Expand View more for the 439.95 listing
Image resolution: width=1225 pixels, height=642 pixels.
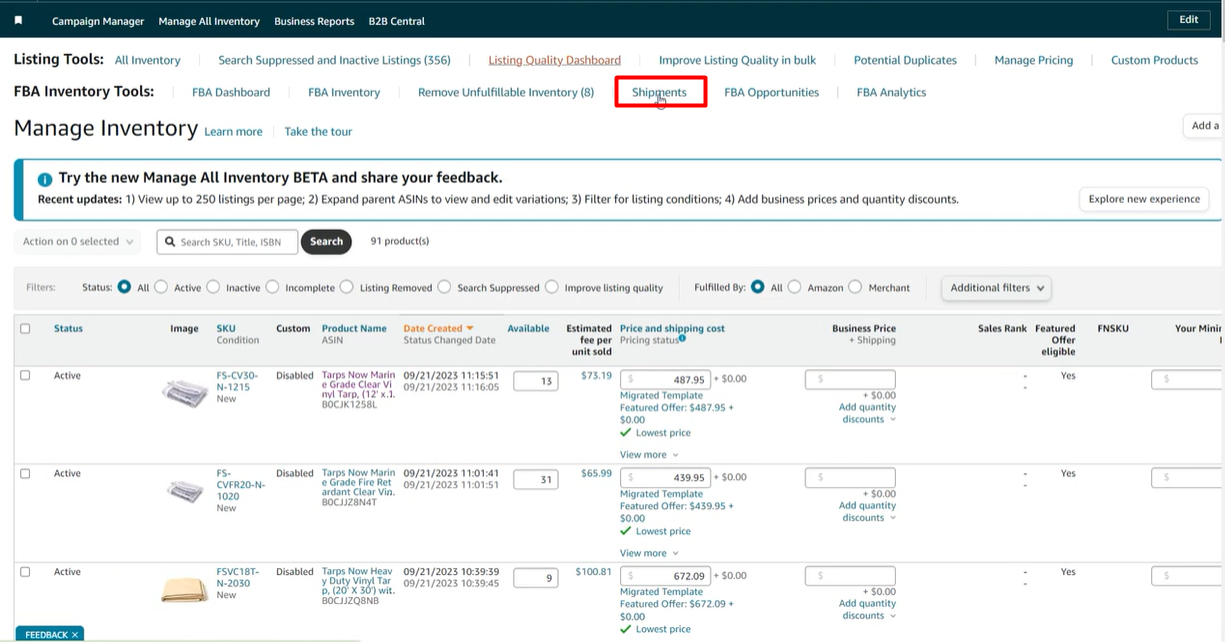(649, 553)
